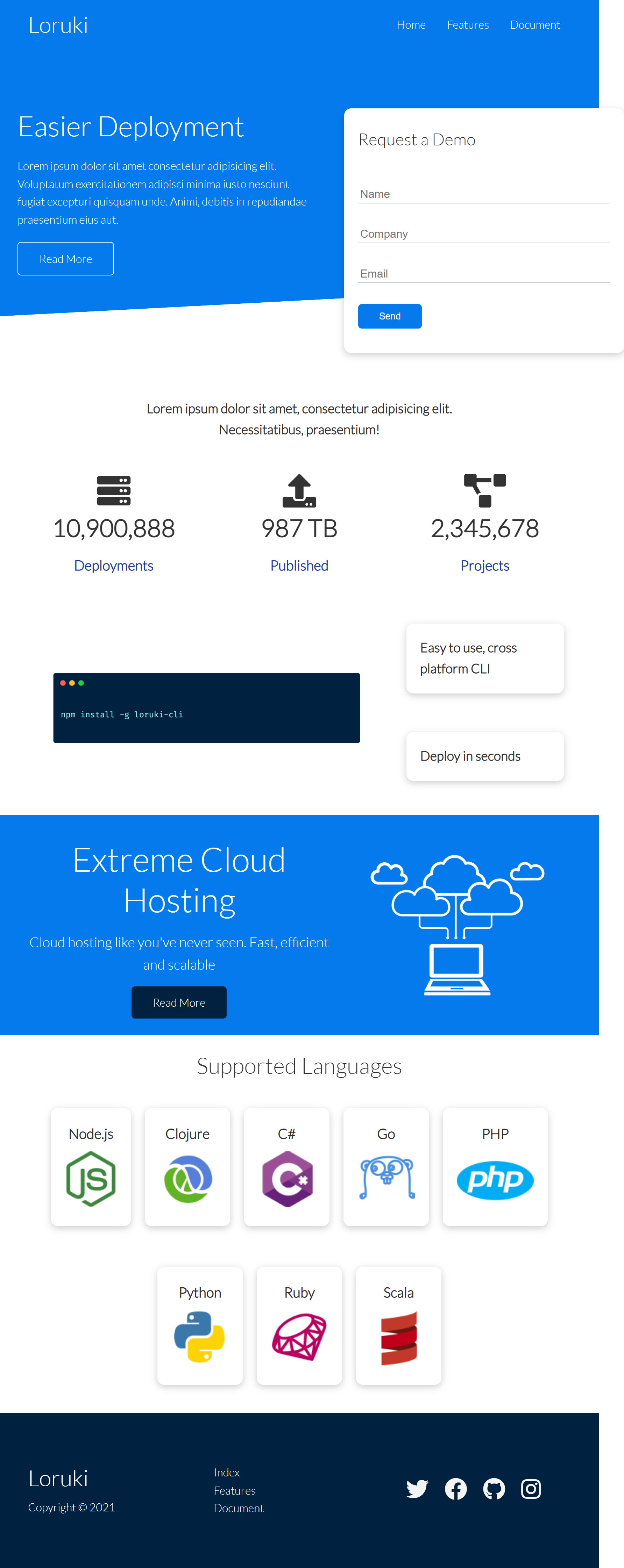Viewport: 624px width, 1568px height.
Task: Select the Scala logo icon
Action: (x=398, y=1338)
